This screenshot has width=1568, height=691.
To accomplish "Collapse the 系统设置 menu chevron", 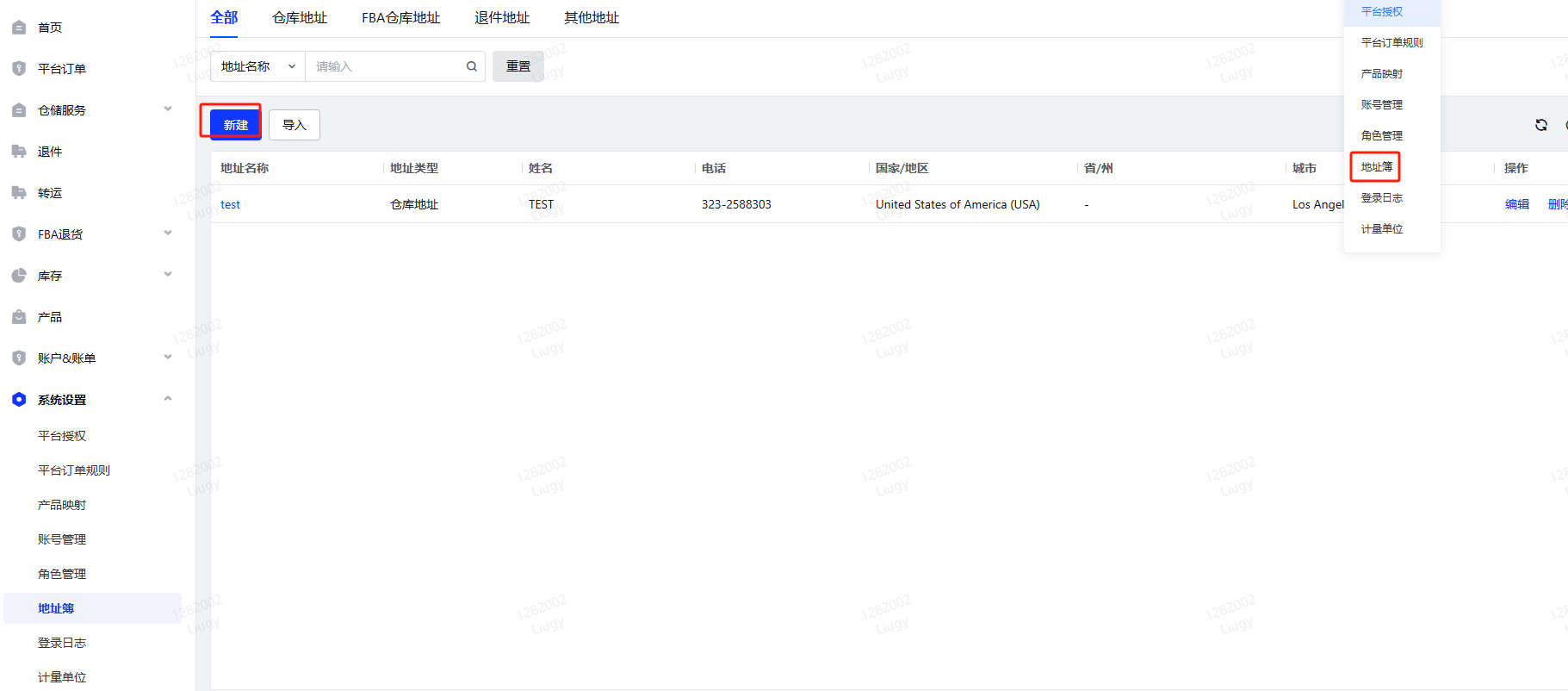I will [x=168, y=398].
